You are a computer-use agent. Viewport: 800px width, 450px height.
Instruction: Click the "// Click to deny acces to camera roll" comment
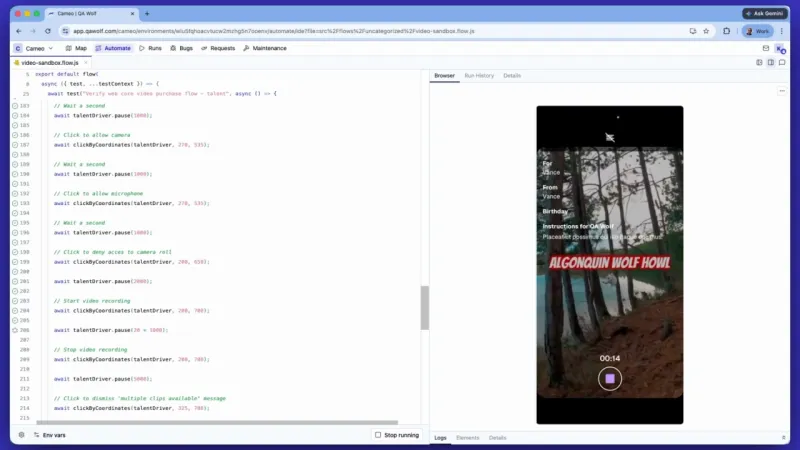coord(113,252)
